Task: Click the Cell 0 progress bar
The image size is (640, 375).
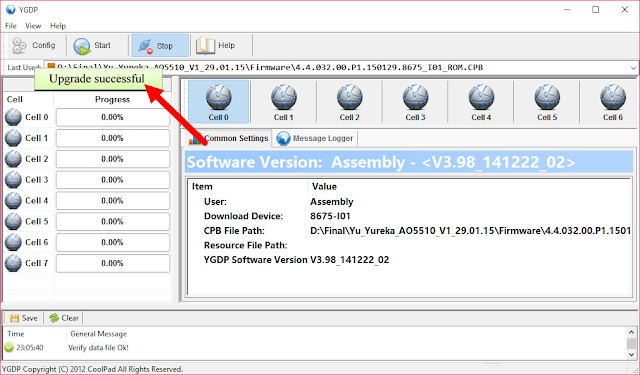Action: [113, 117]
